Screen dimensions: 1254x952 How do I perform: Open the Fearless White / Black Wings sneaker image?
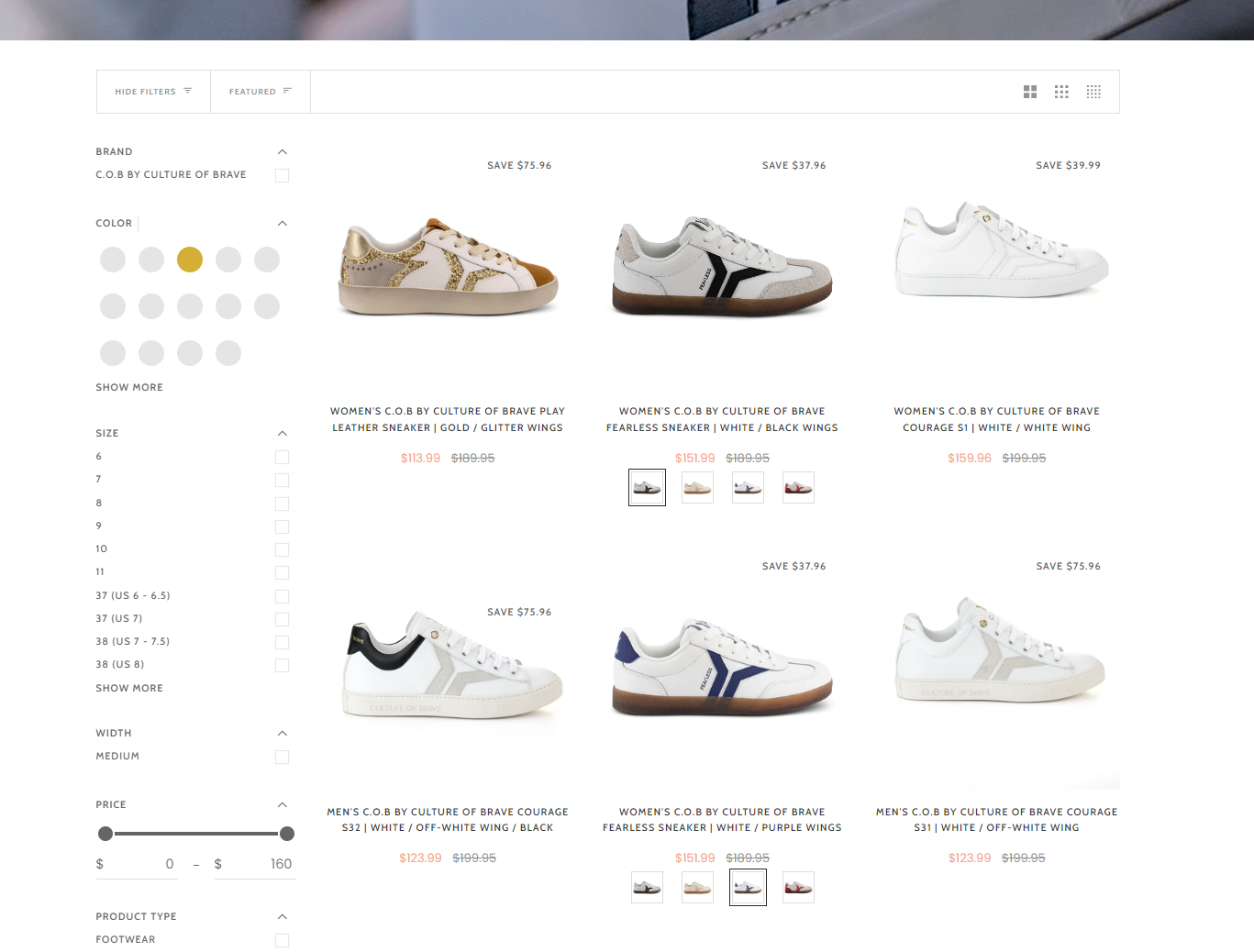(722, 267)
